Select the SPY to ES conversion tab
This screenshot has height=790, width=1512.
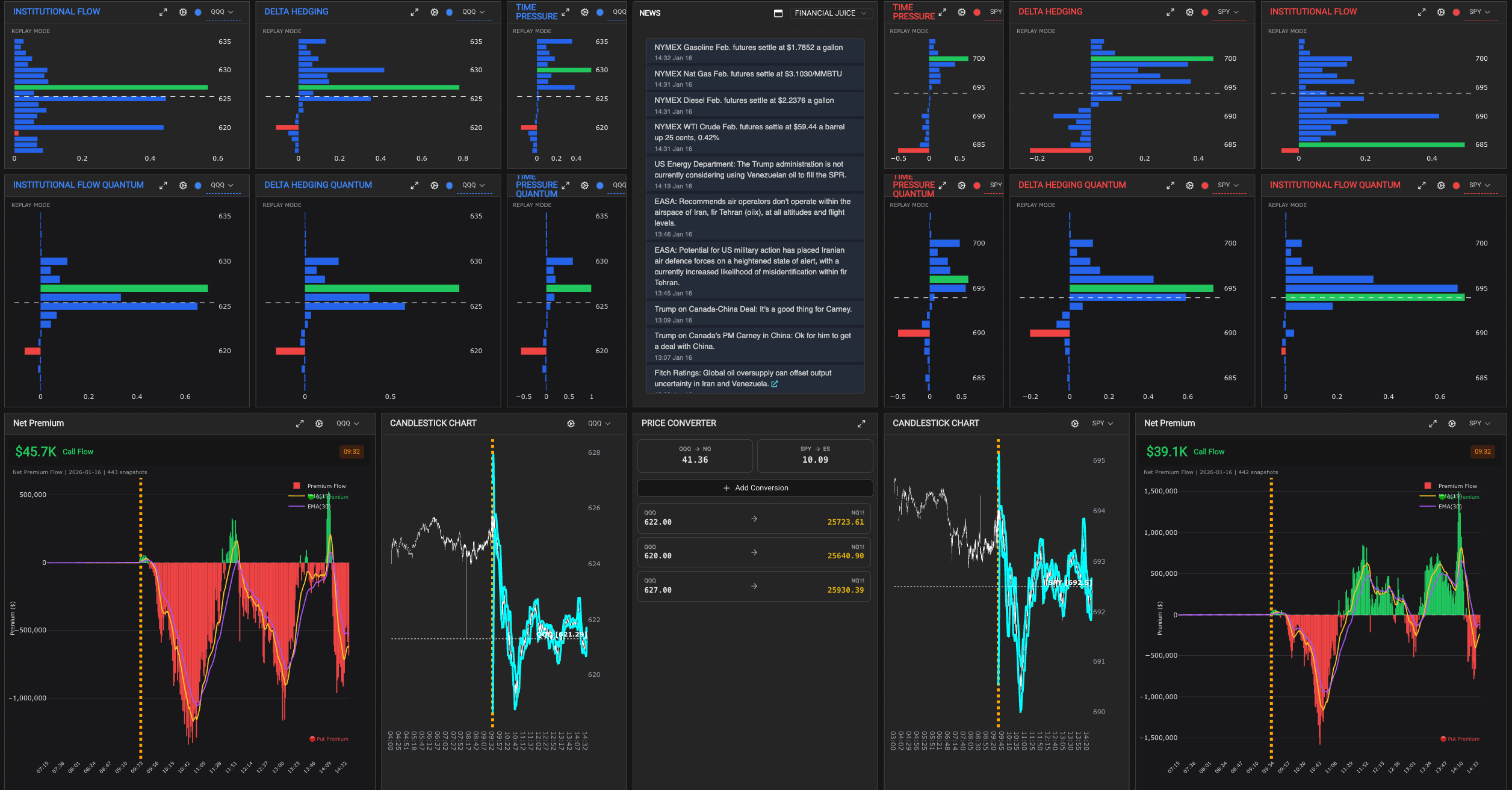coord(815,455)
